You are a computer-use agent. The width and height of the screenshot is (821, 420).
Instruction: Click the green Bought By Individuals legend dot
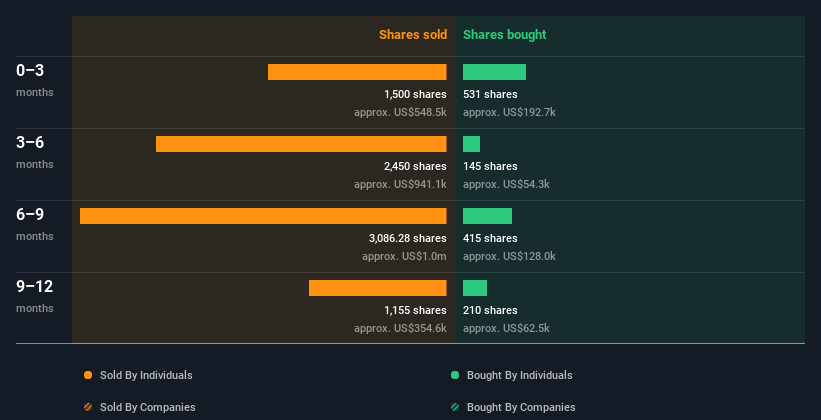coord(455,375)
